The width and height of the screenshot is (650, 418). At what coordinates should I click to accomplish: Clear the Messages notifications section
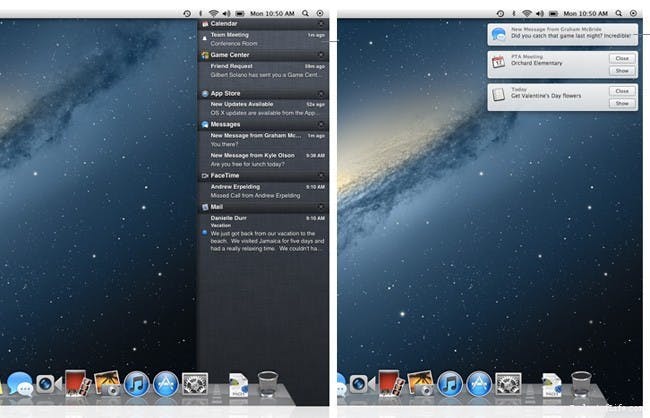[x=321, y=124]
